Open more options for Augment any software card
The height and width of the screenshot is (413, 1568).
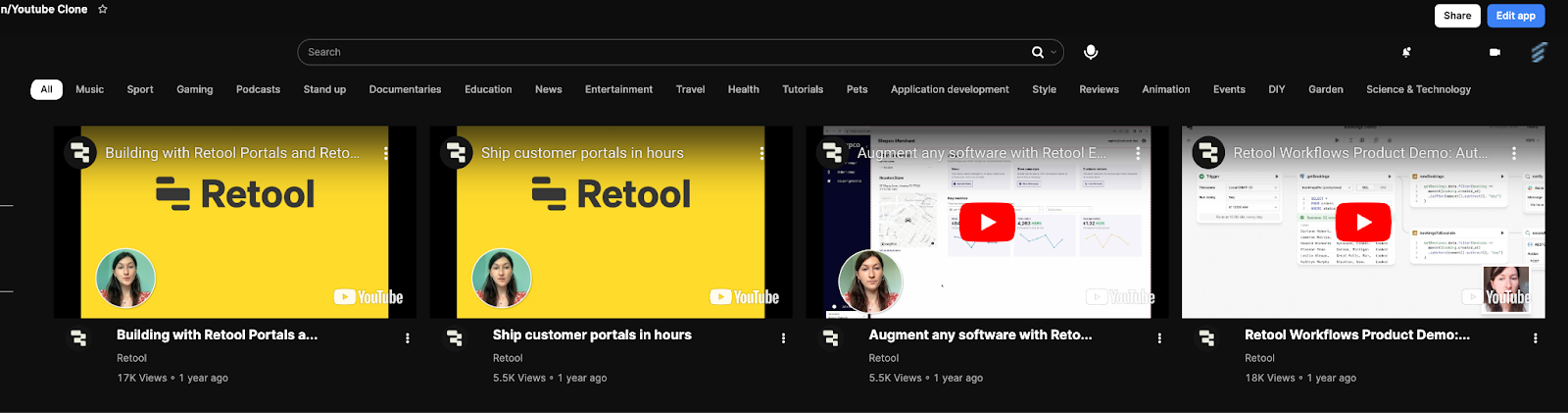(x=1159, y=338)
